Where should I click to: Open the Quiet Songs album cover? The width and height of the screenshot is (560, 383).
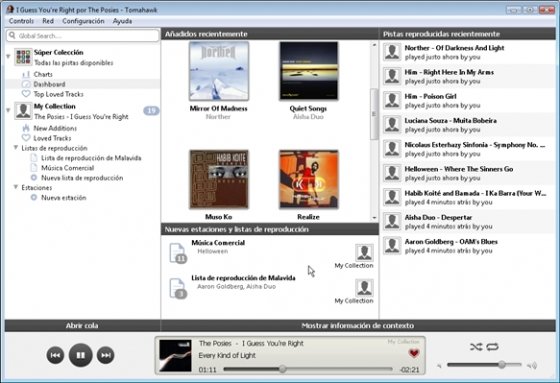coord(309,71)
